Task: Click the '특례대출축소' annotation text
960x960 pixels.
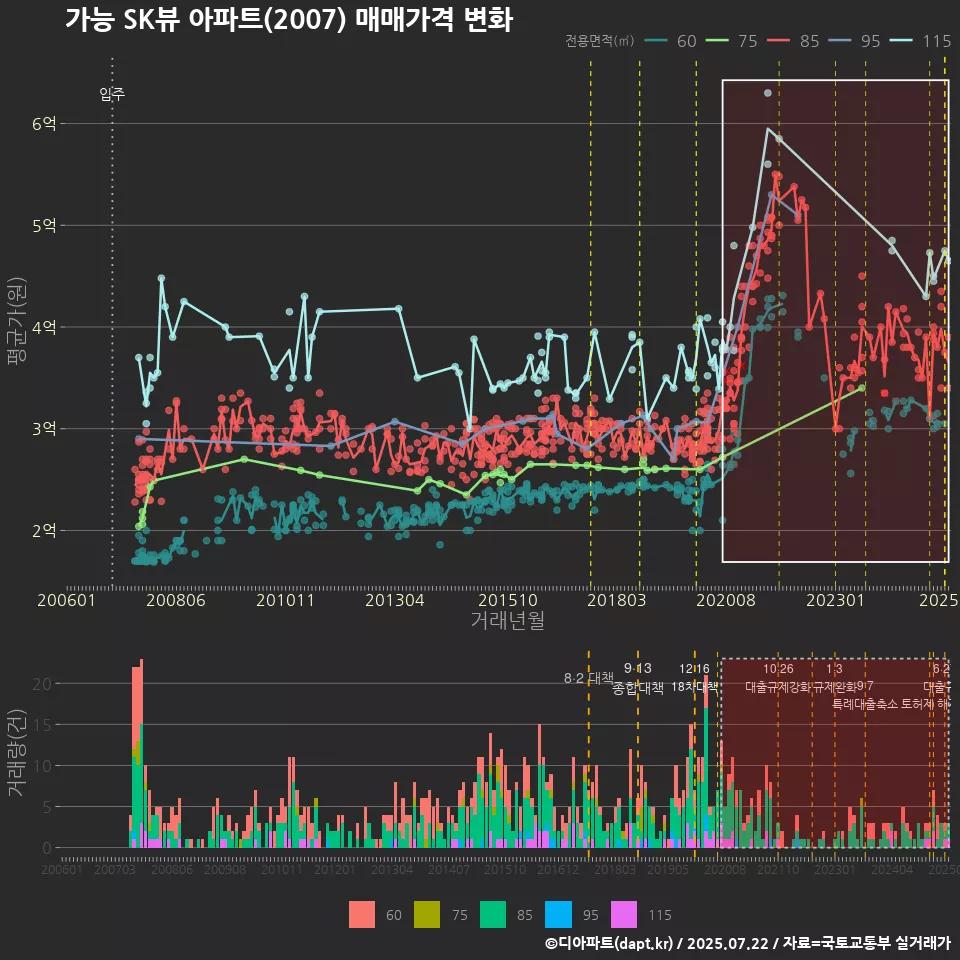Action: tap(864, 704)
